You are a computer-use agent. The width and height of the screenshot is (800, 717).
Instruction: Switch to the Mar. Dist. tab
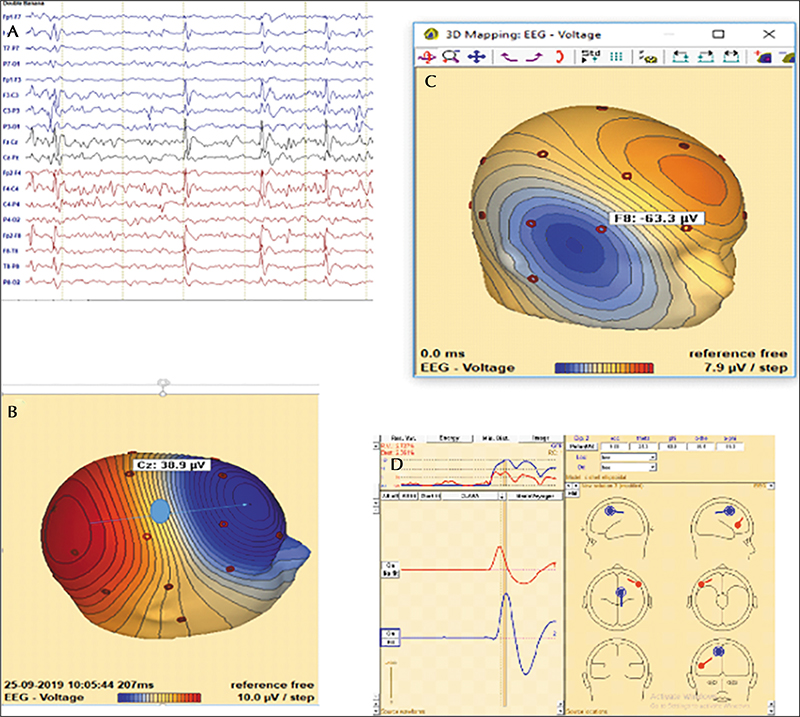click(495, 438)
